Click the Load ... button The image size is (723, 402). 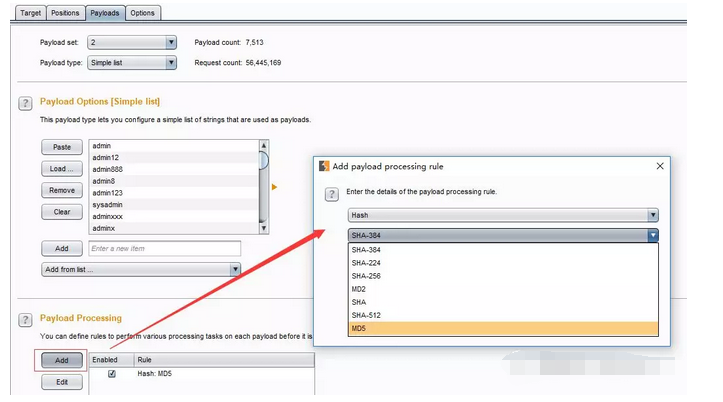point(62,169)
